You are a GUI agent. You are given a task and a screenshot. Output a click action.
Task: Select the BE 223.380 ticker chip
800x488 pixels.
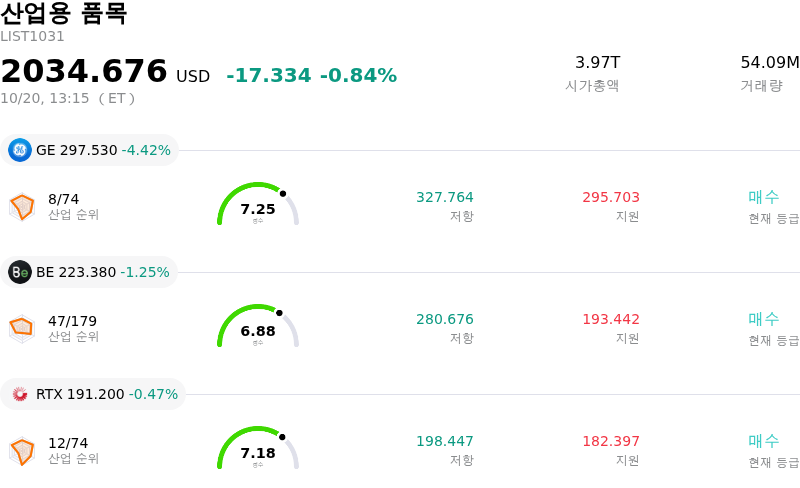[x=89, y=272]
